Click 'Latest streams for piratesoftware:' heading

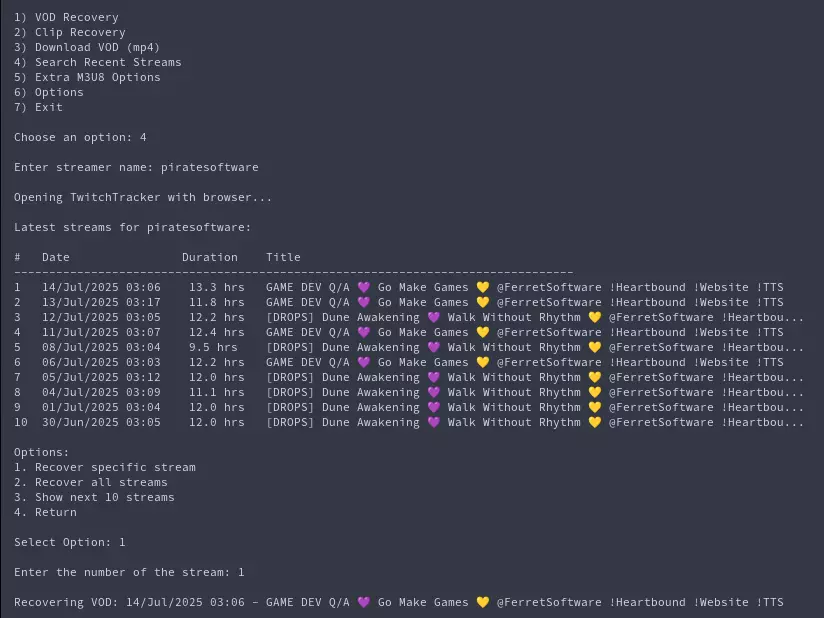132,228
